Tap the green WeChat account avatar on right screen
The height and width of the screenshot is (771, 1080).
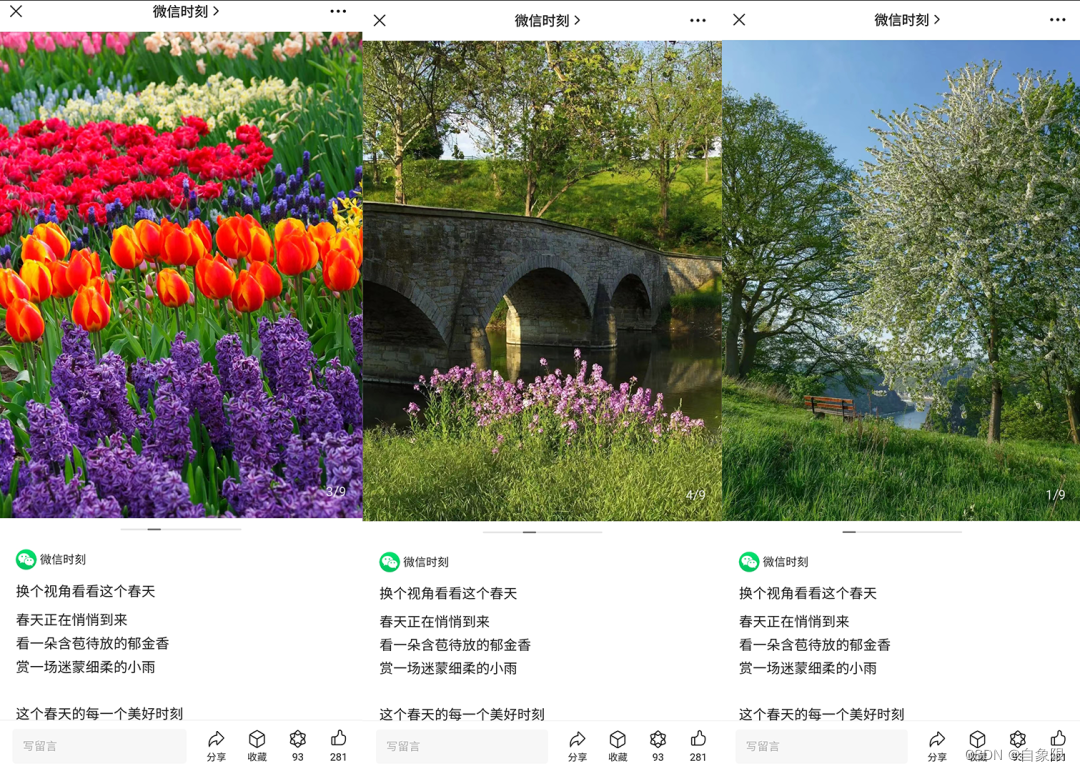click(749, 562)
